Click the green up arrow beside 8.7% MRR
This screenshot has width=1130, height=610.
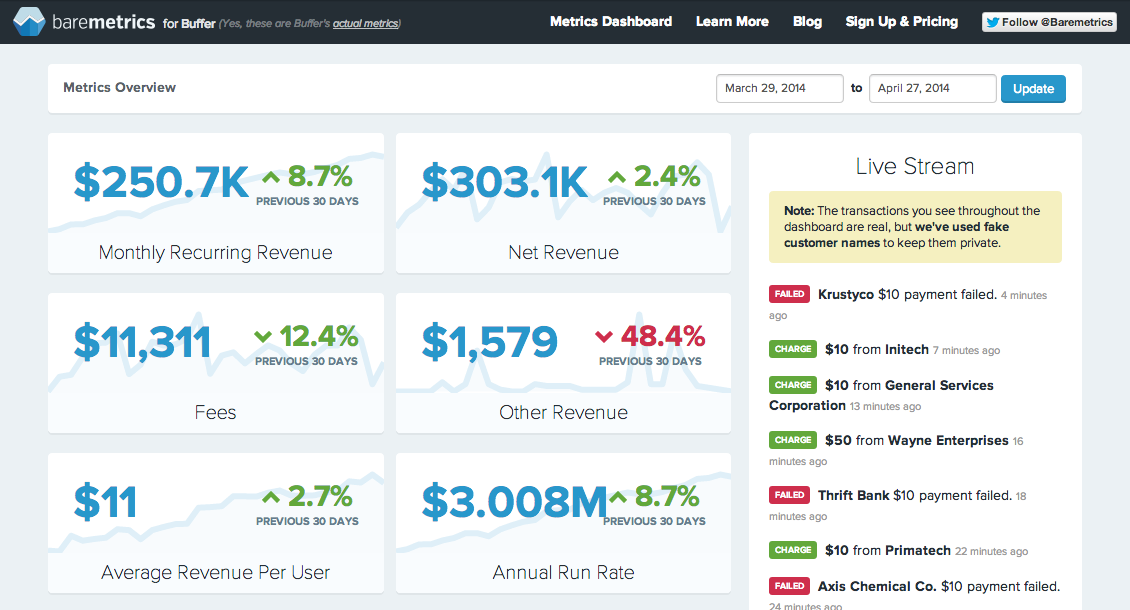(271, 177)
